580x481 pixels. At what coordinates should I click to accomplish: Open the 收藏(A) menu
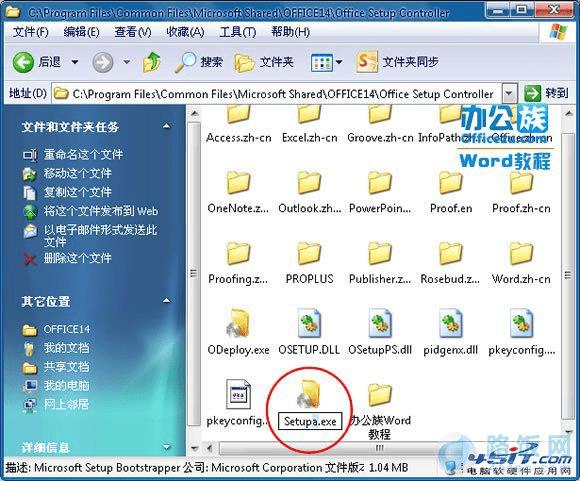click(185, 32)
